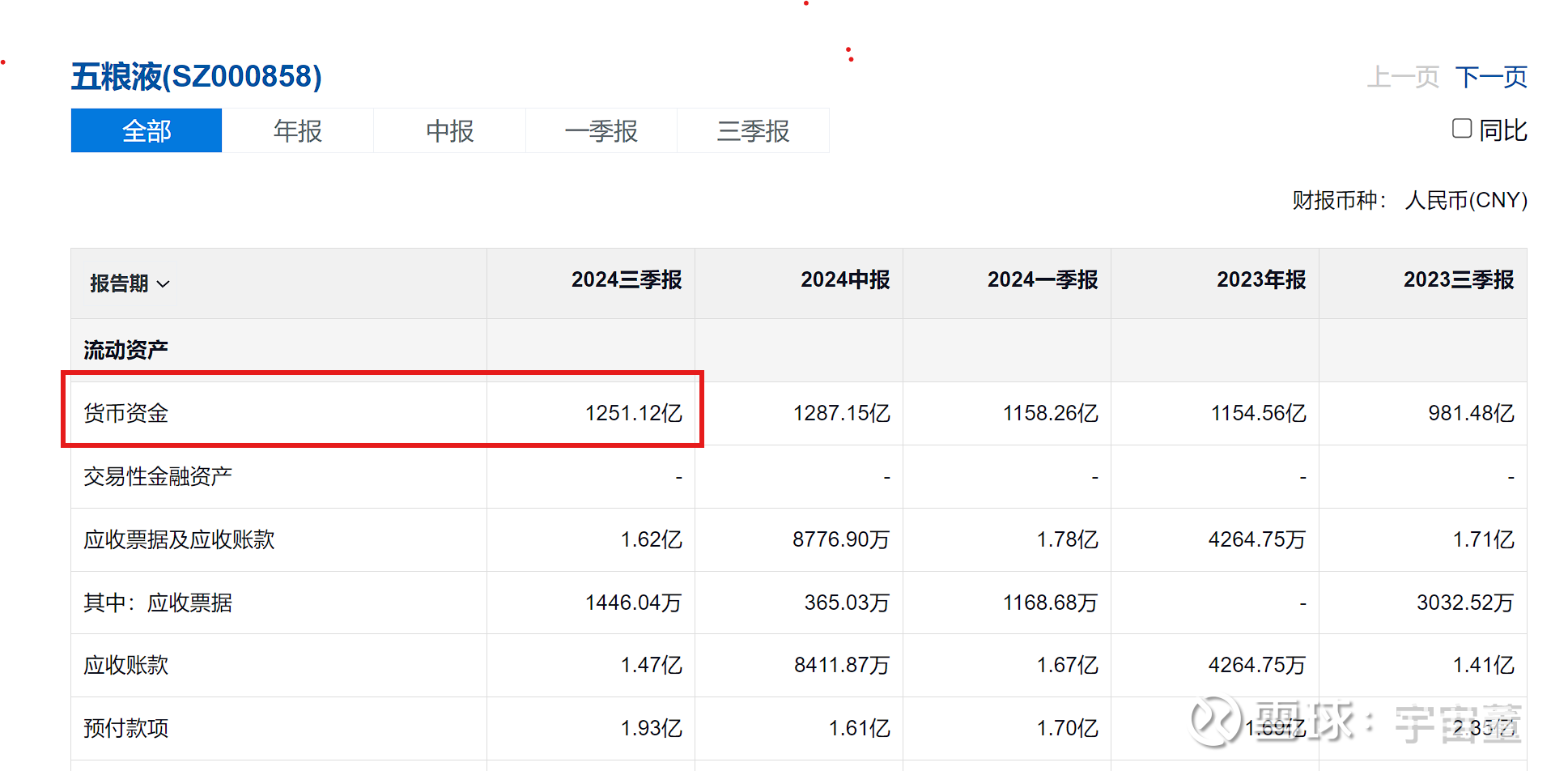Select the 货币资金 row label
Viewport: 1568px width, 771px height.
tap(126, 413)
